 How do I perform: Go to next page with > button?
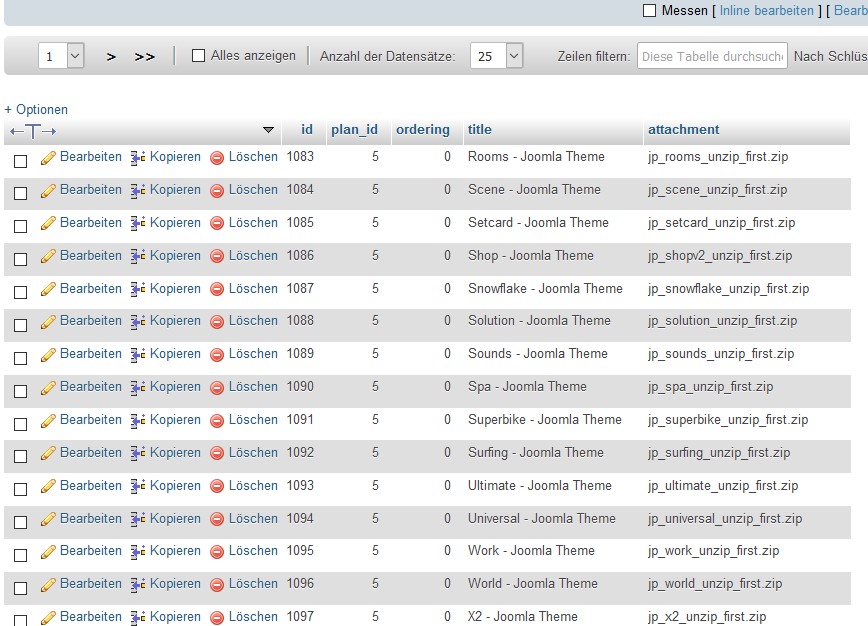pyautogui.click(x=111, y=56)
